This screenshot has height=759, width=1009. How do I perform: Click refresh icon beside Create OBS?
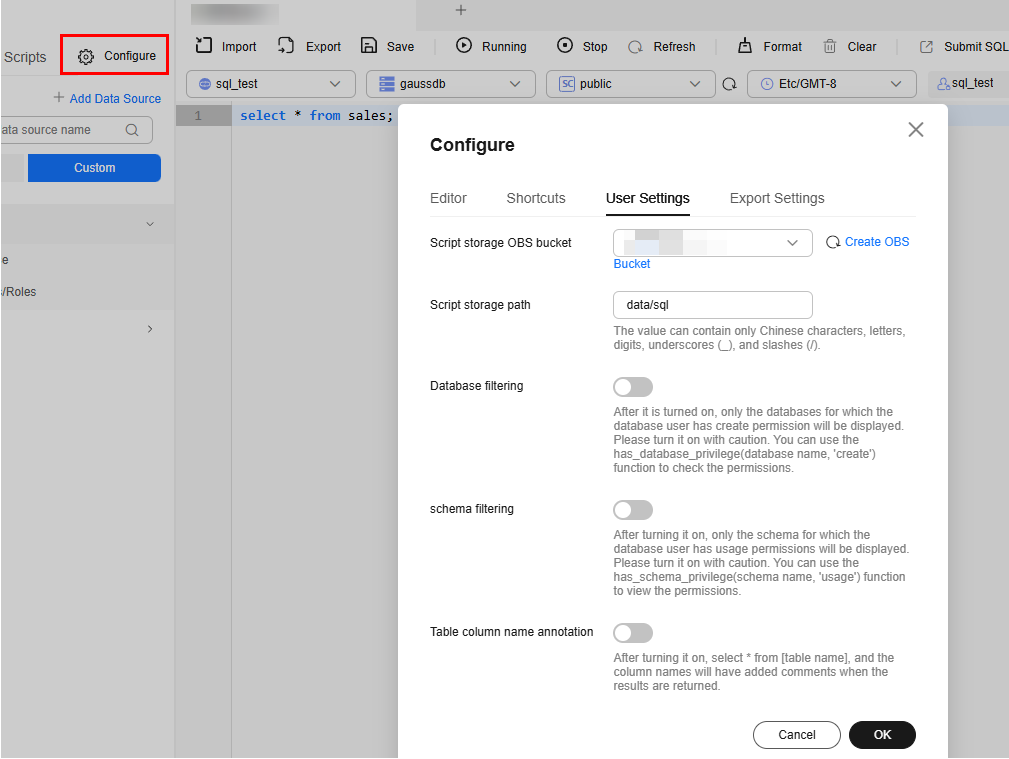833,242
